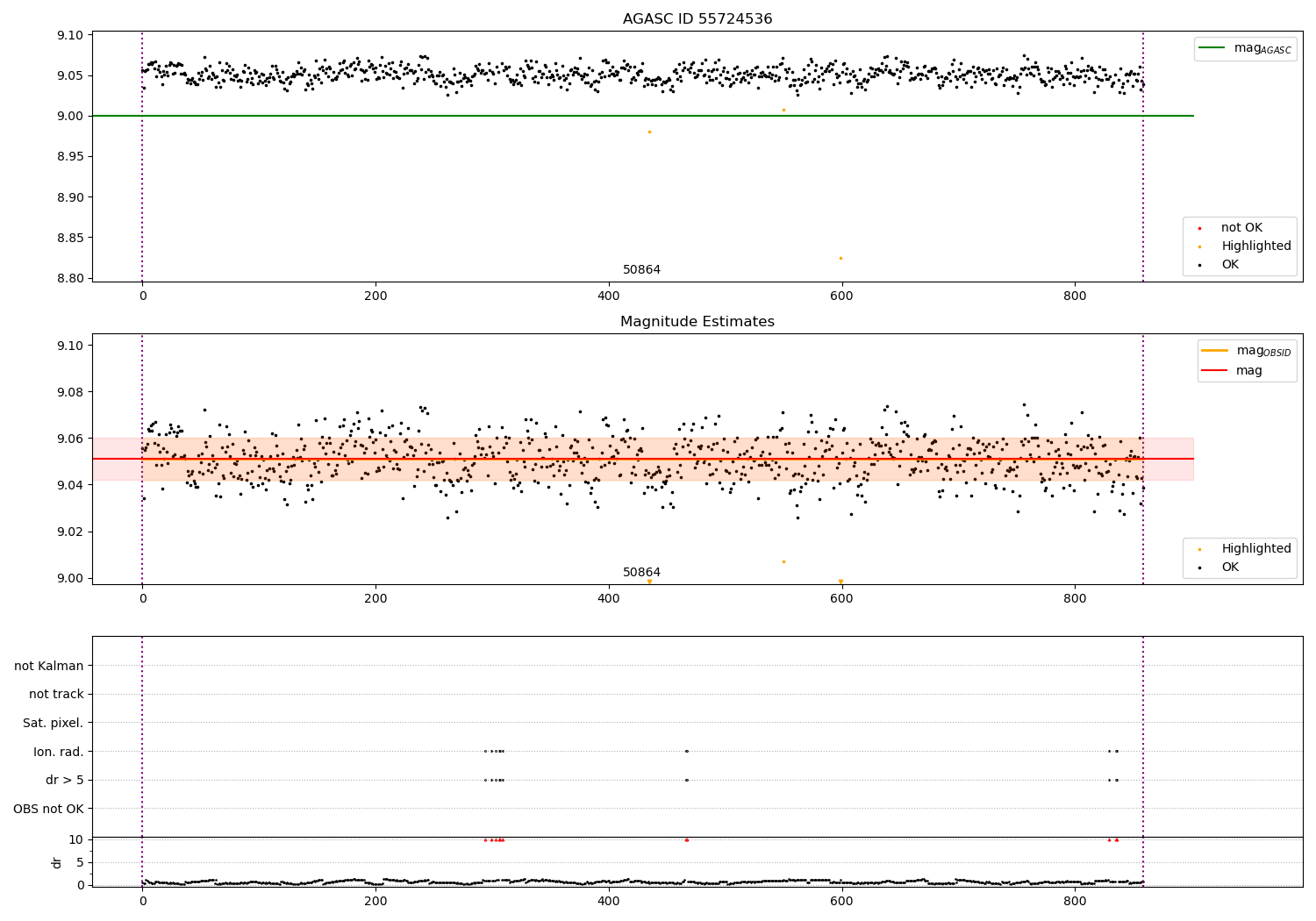The image size is (1316, 921).
Task: Click the 50864 label in Magnitude Estimates plot
Action: pyautogui.click(x=642, y=572)
